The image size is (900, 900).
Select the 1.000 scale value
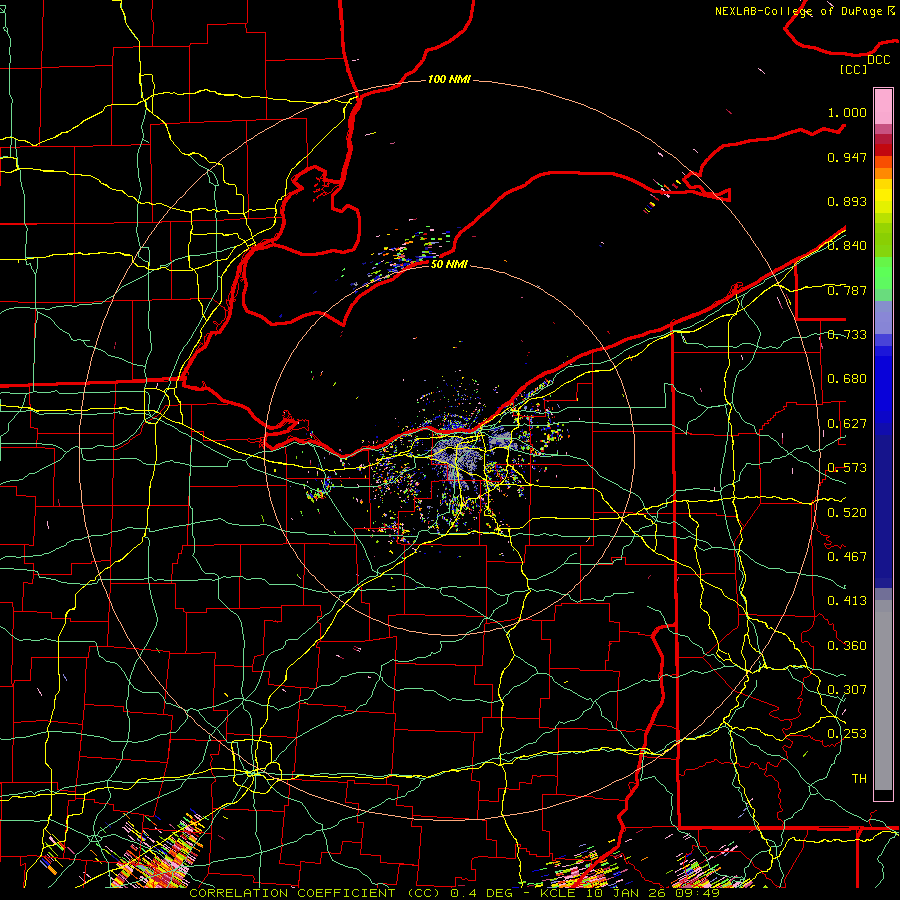coord(847,112)
